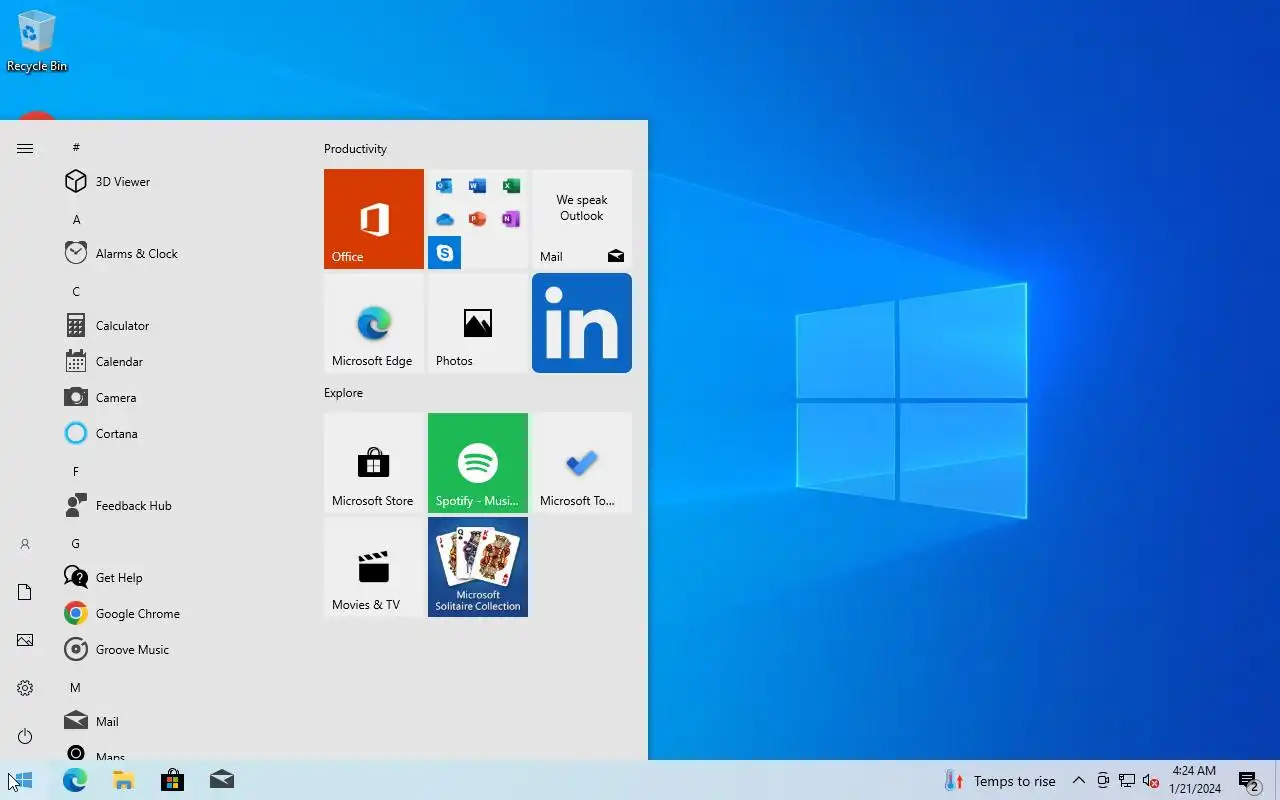The image size is (1280, 800).
Task: Open Pictures from the Start sidebar
Action: pos(25,640)
